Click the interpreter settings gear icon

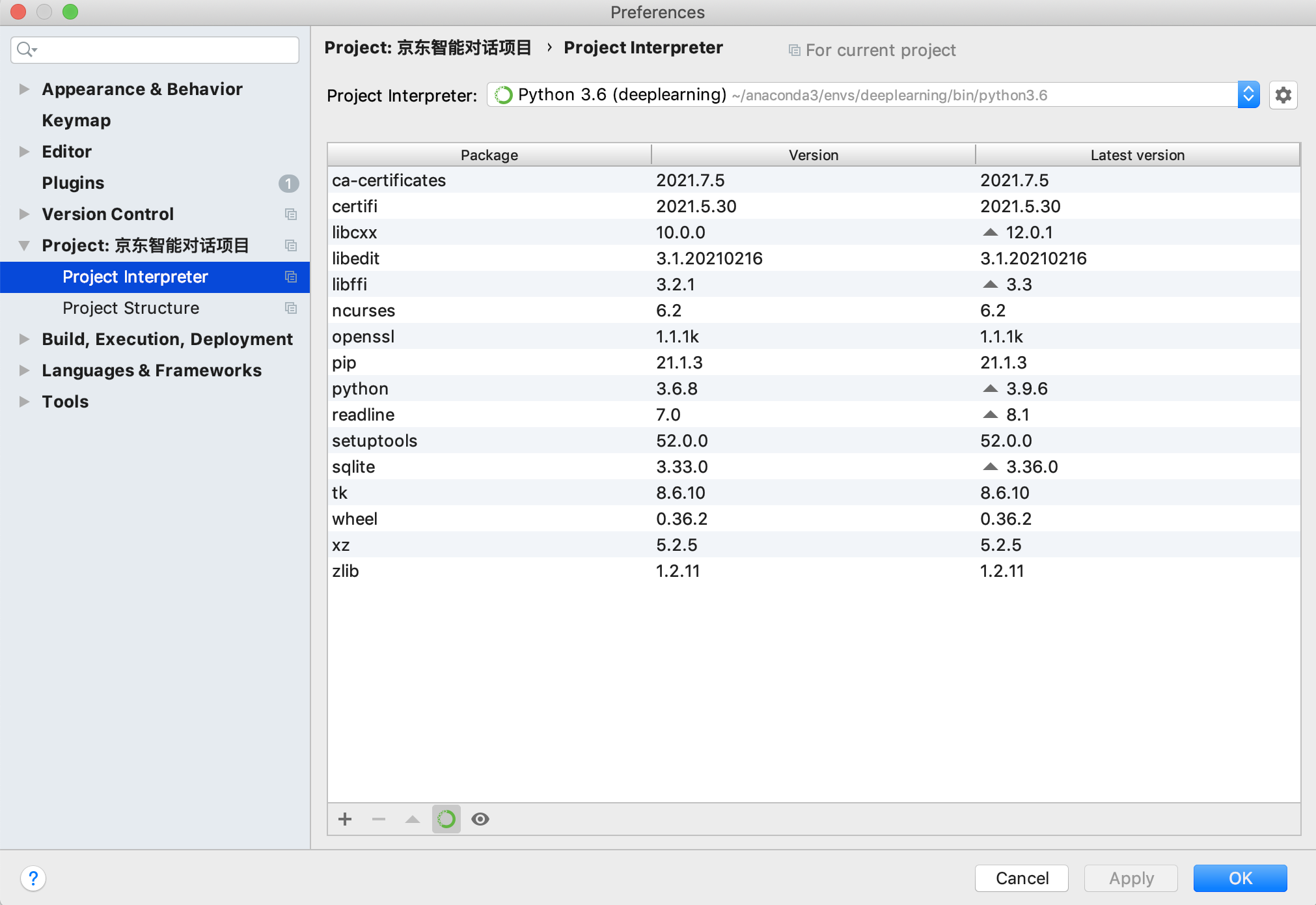pos(1283,95)
